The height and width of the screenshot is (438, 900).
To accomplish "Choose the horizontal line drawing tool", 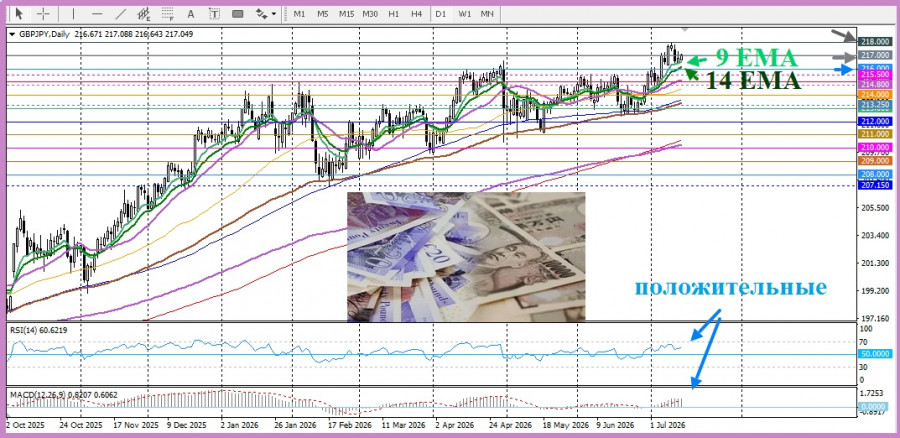I will 97,13.
